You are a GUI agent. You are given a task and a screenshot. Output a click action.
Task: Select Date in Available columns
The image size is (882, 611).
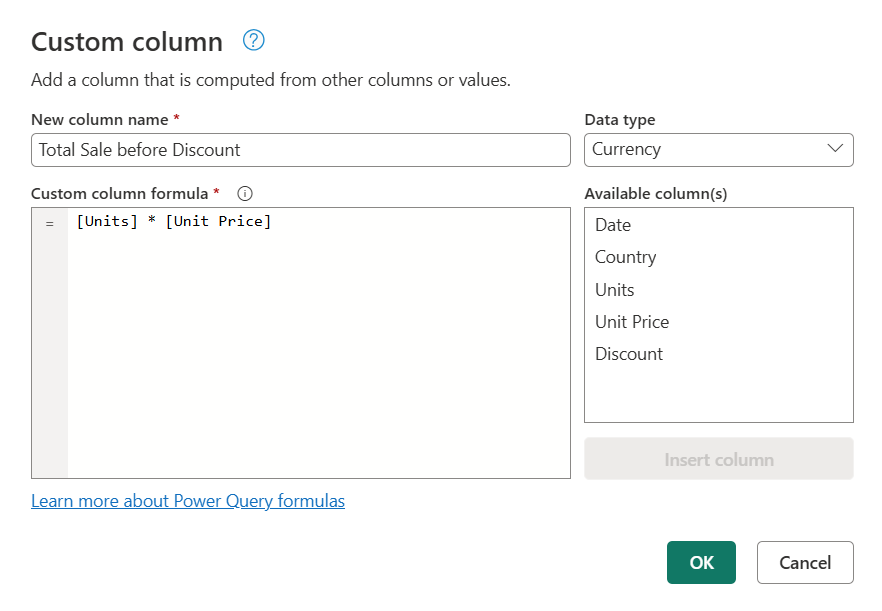coord(613,225)
